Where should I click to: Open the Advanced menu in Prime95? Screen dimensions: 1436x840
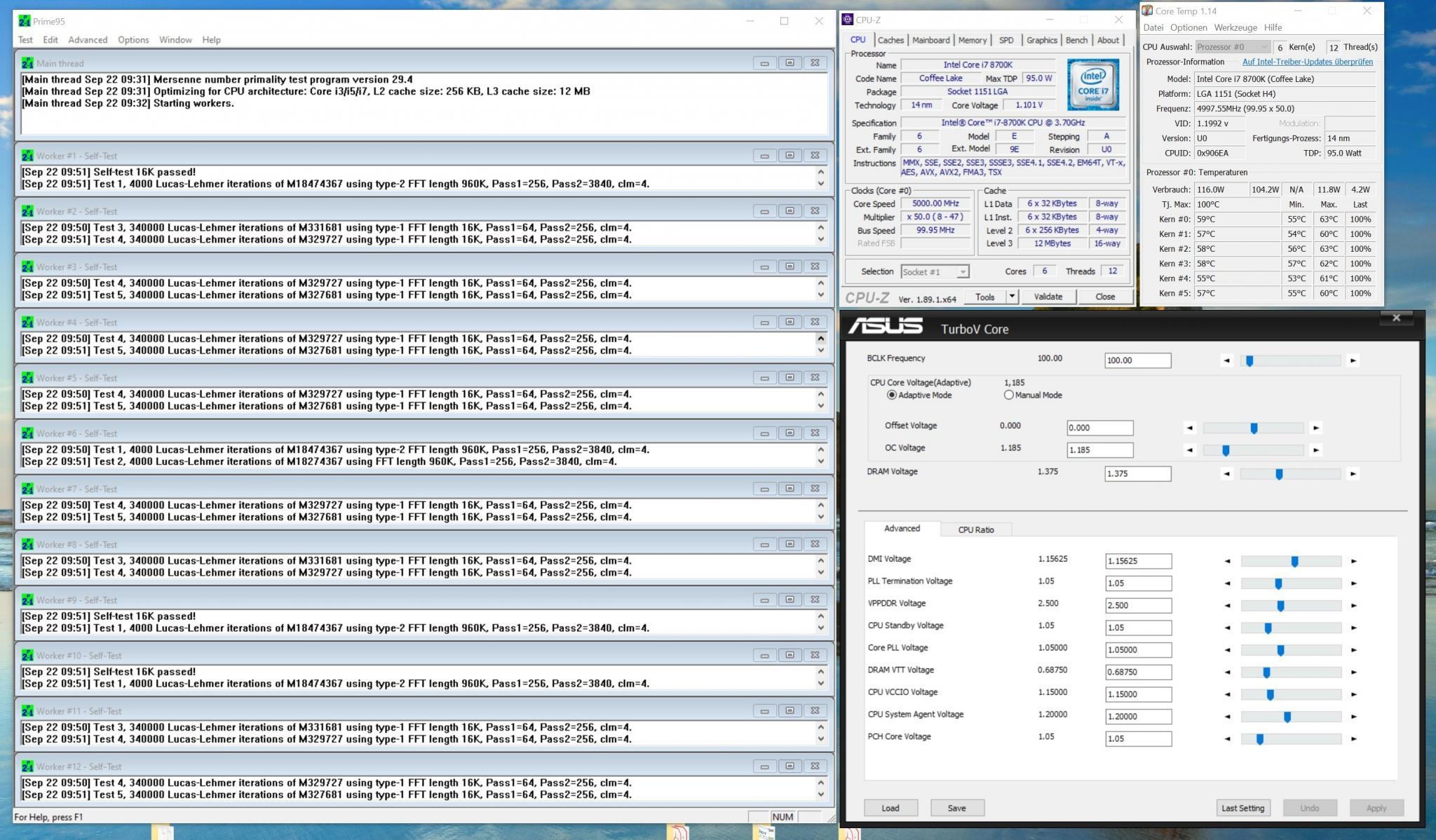pos(88,40)
